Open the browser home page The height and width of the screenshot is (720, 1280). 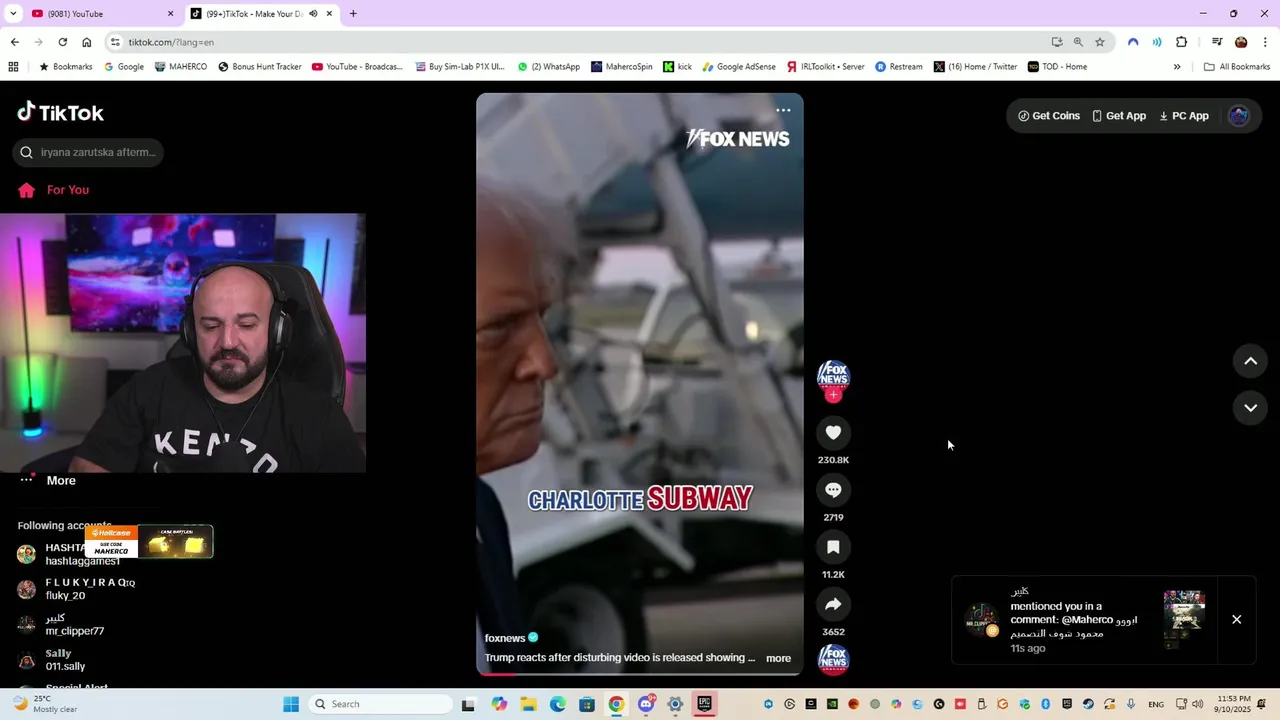(87, 42)
